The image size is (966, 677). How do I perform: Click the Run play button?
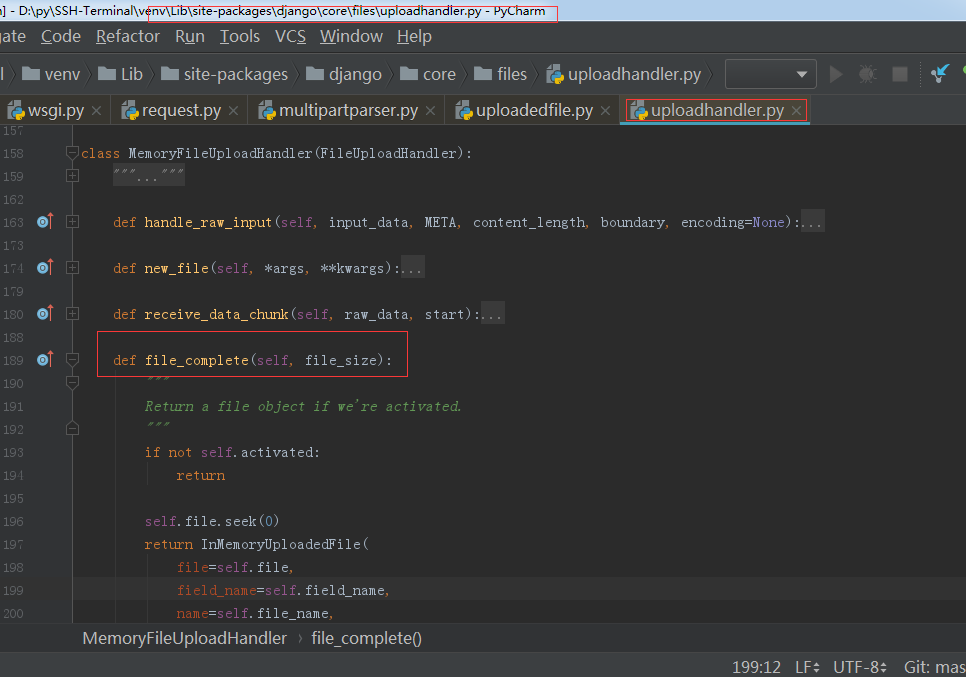836,75
